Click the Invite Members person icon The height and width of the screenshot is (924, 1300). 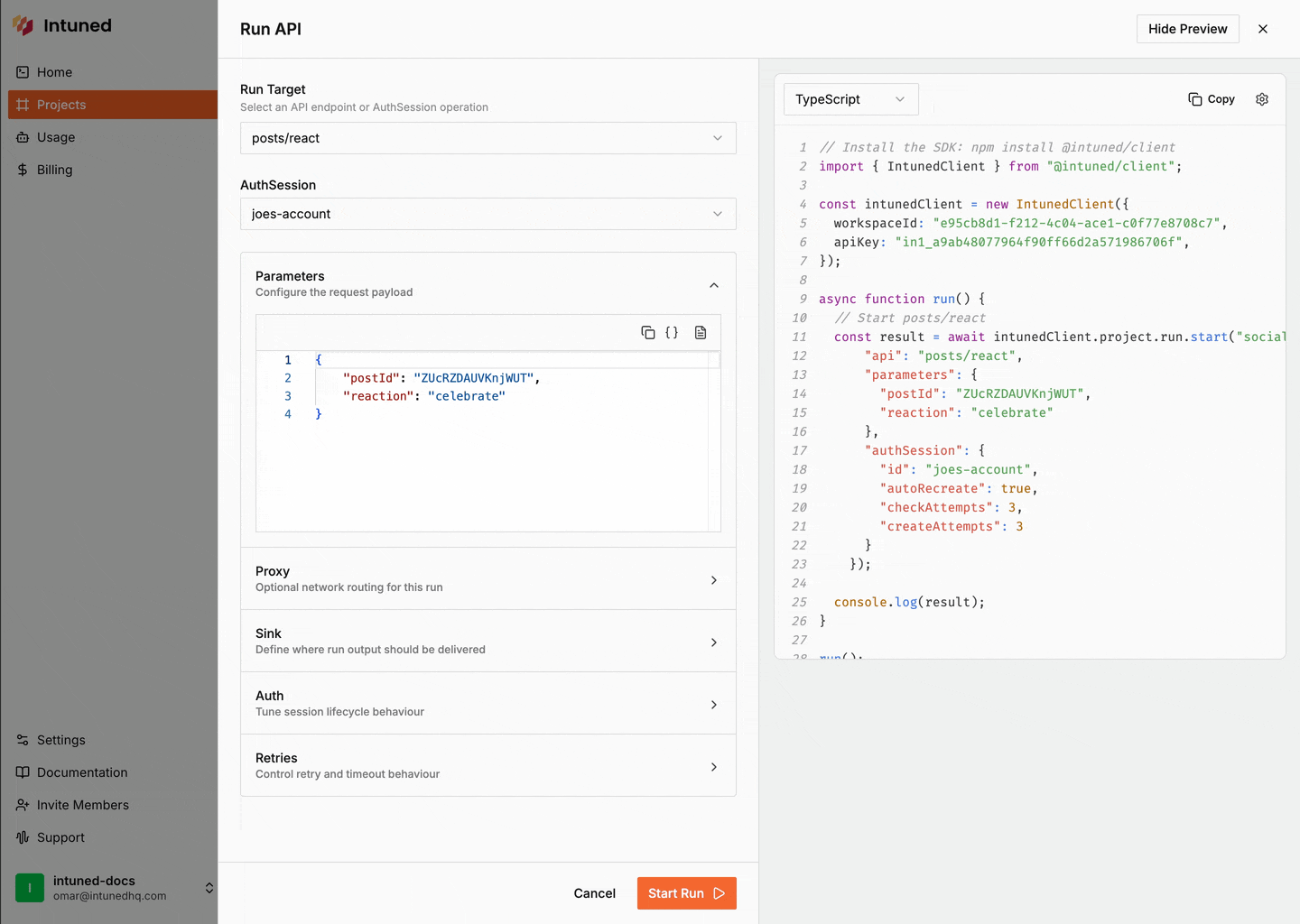[23, 805]
